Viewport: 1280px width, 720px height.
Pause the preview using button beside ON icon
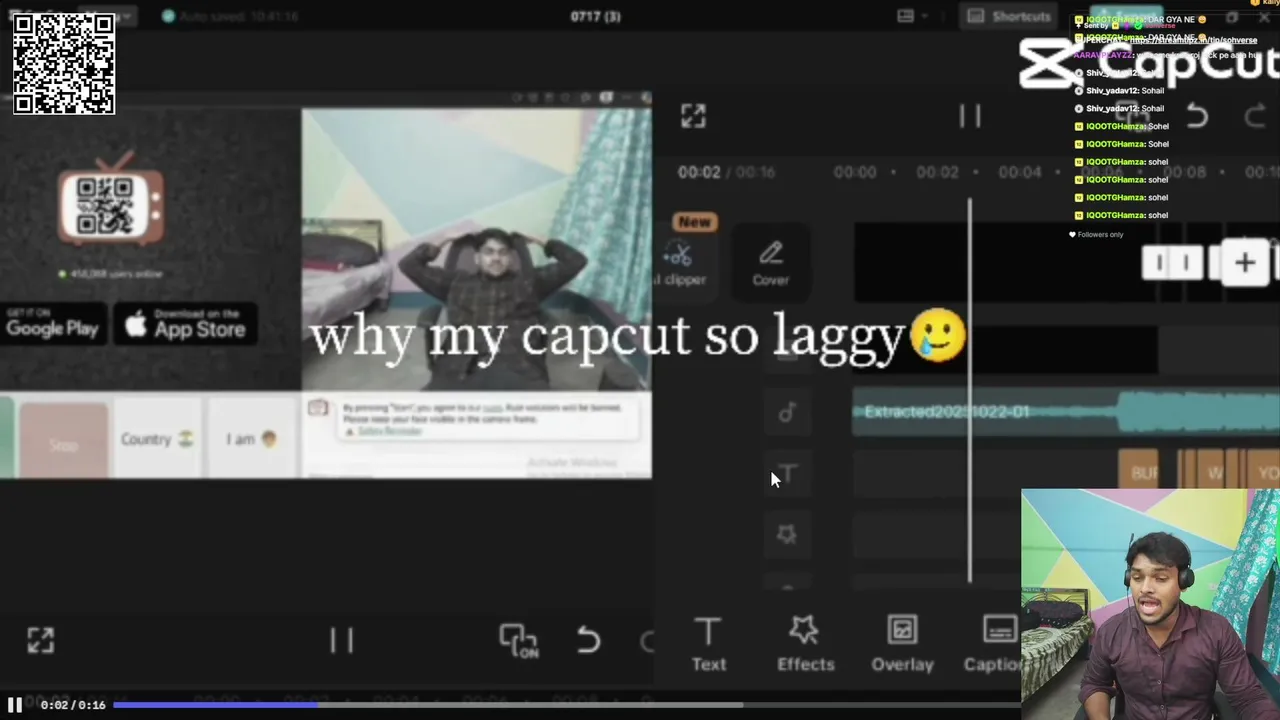(x=341, y=640)
